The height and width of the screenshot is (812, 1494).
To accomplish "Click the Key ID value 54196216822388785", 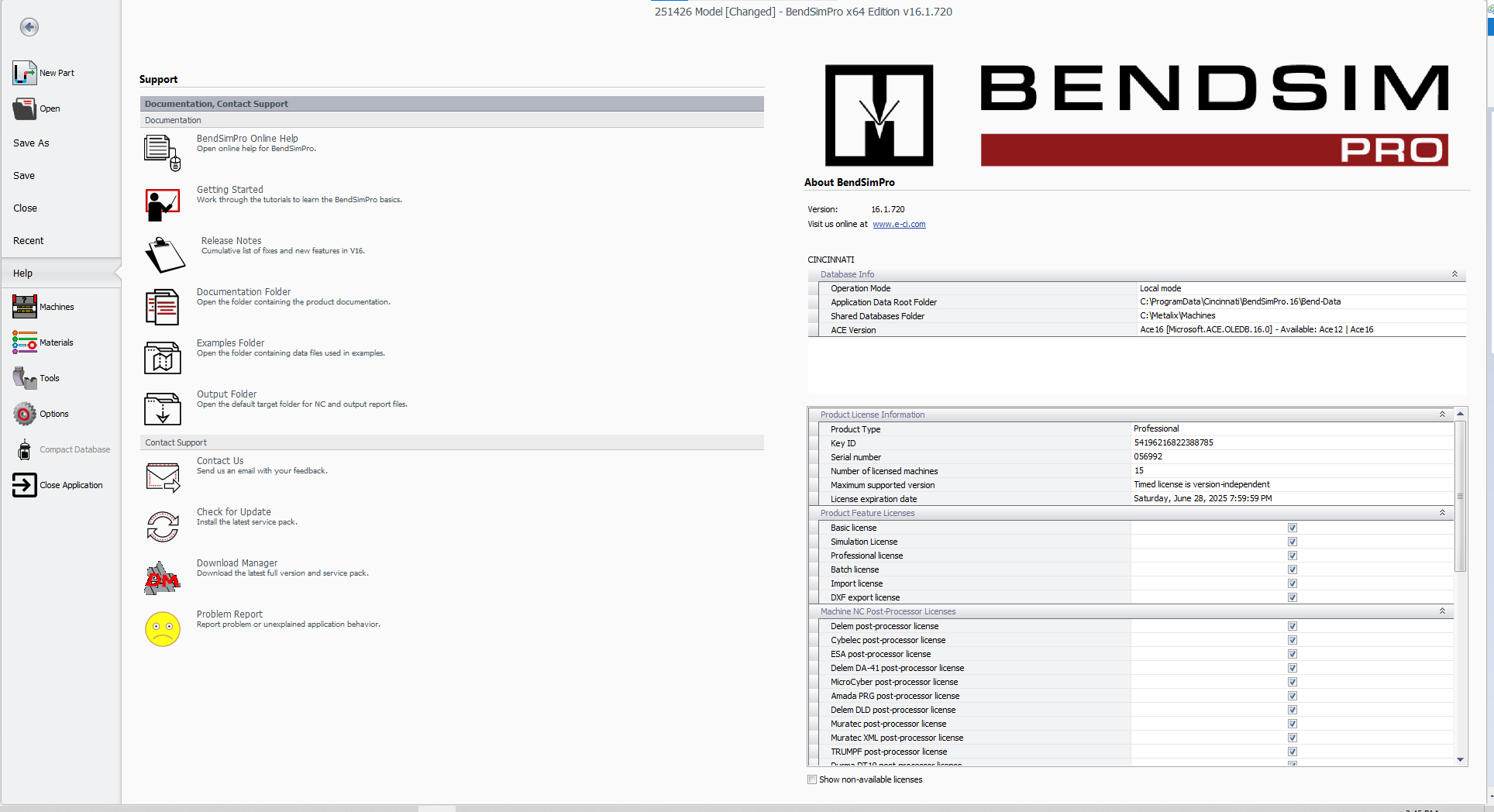I will coord(1173,443).
